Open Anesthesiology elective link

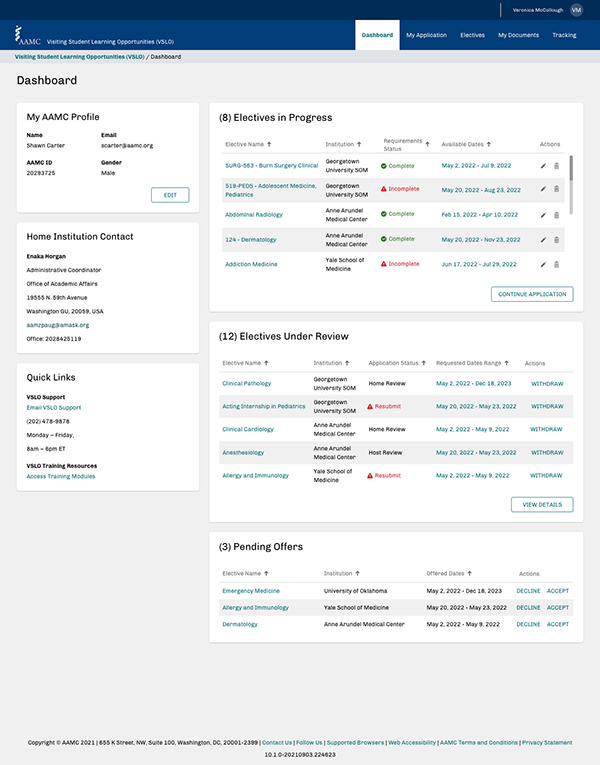(243, 453)
